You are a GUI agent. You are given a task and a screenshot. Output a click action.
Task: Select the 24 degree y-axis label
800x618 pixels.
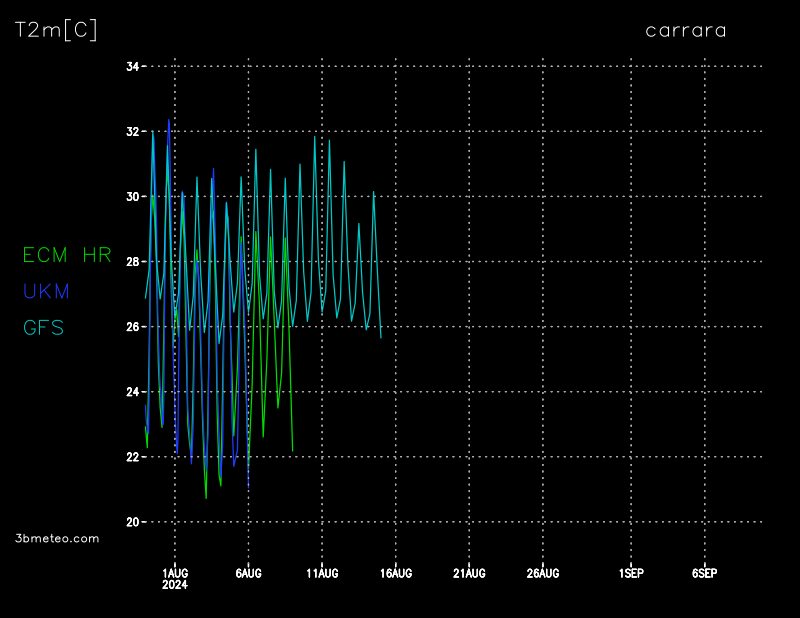(x=132, y=392)
